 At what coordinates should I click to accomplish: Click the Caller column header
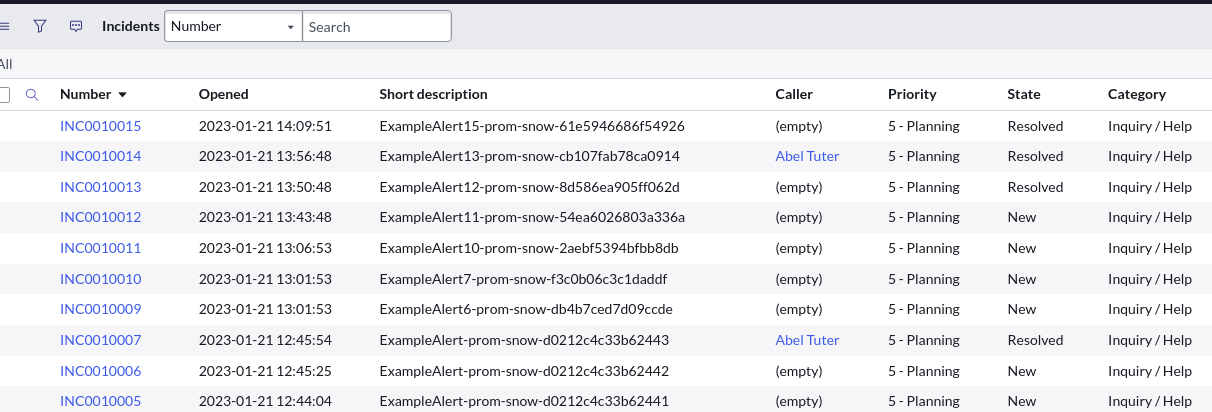pyautogui.click(x=794, y=94)
